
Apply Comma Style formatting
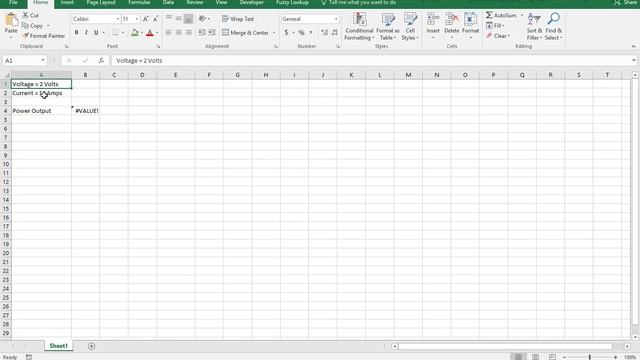pos(311,32)
